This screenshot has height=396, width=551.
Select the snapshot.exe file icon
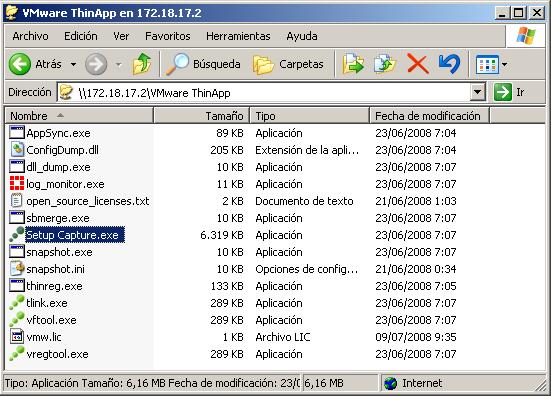[x=17, y=252]
